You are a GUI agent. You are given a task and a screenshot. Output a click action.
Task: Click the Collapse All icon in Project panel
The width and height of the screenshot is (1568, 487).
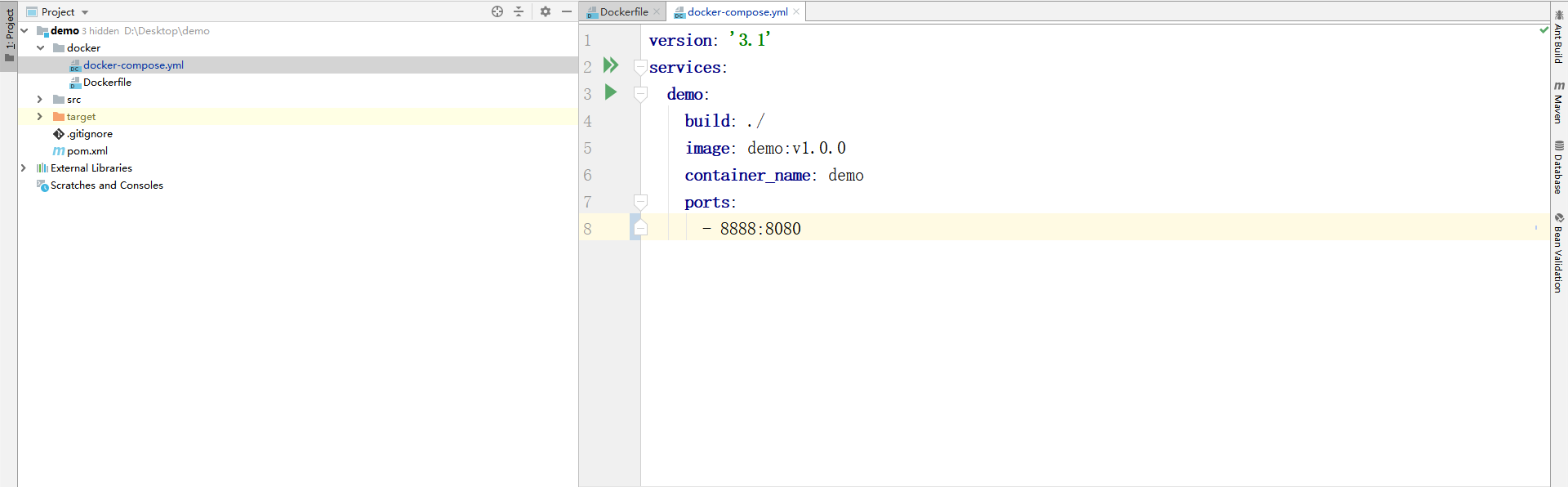click(519, 11)
